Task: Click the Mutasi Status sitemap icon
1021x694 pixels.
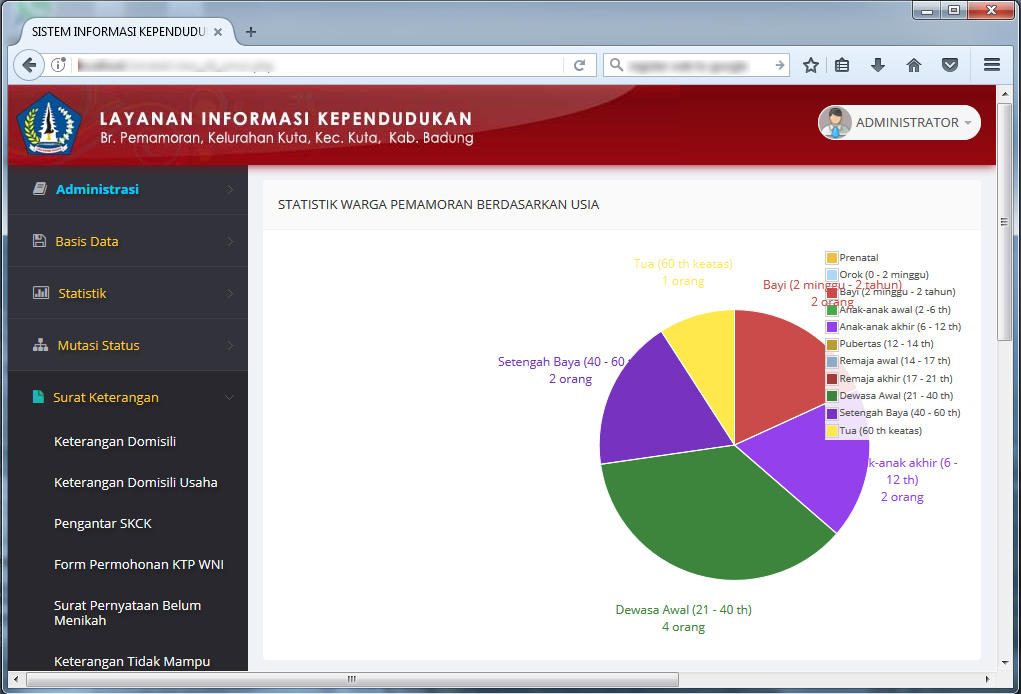Action: (x=40, y=345)
